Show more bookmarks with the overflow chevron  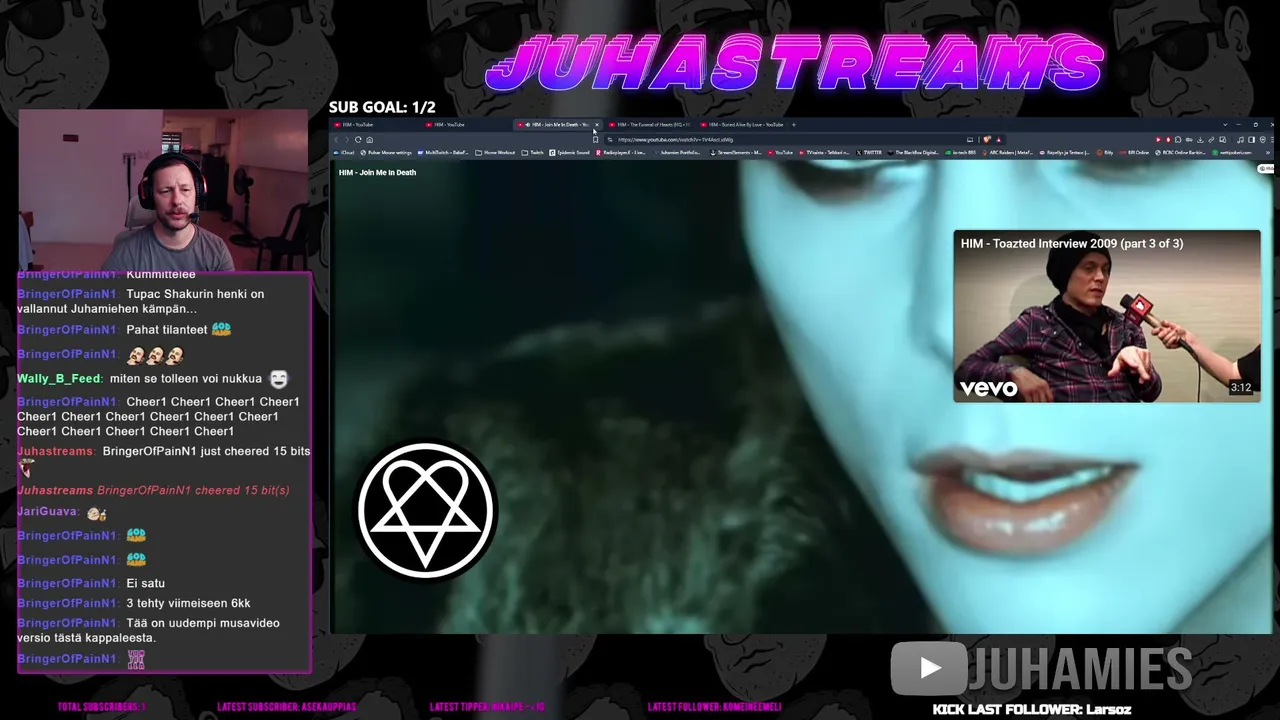click(x=1266, y=153)
